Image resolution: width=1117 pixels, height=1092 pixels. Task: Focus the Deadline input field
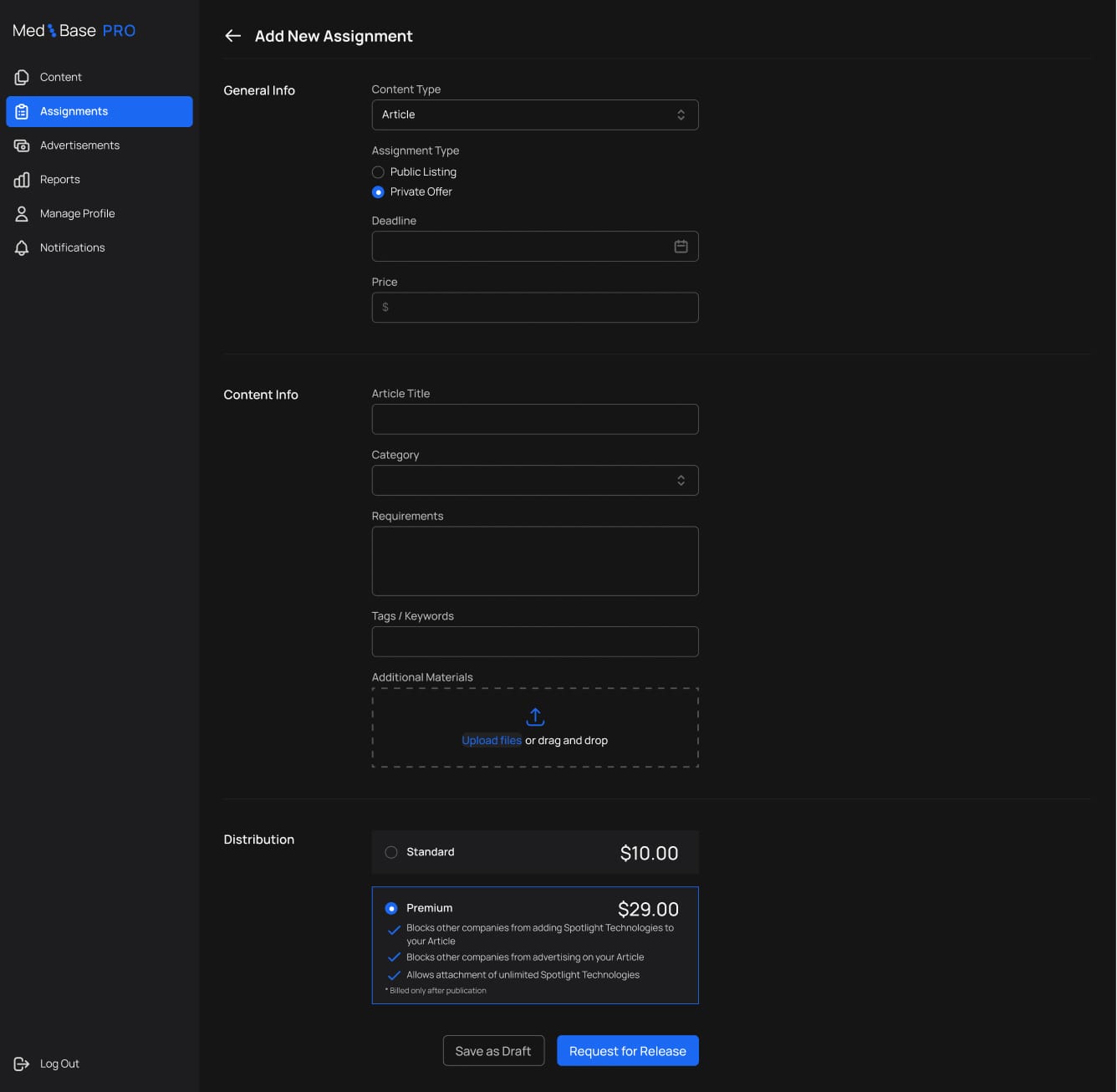click(x=535, y=247)
